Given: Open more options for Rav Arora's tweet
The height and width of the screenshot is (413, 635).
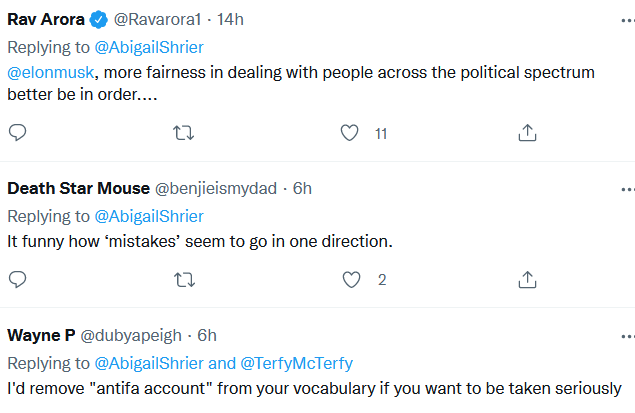Looking at the screenshot, I should 628,20.
